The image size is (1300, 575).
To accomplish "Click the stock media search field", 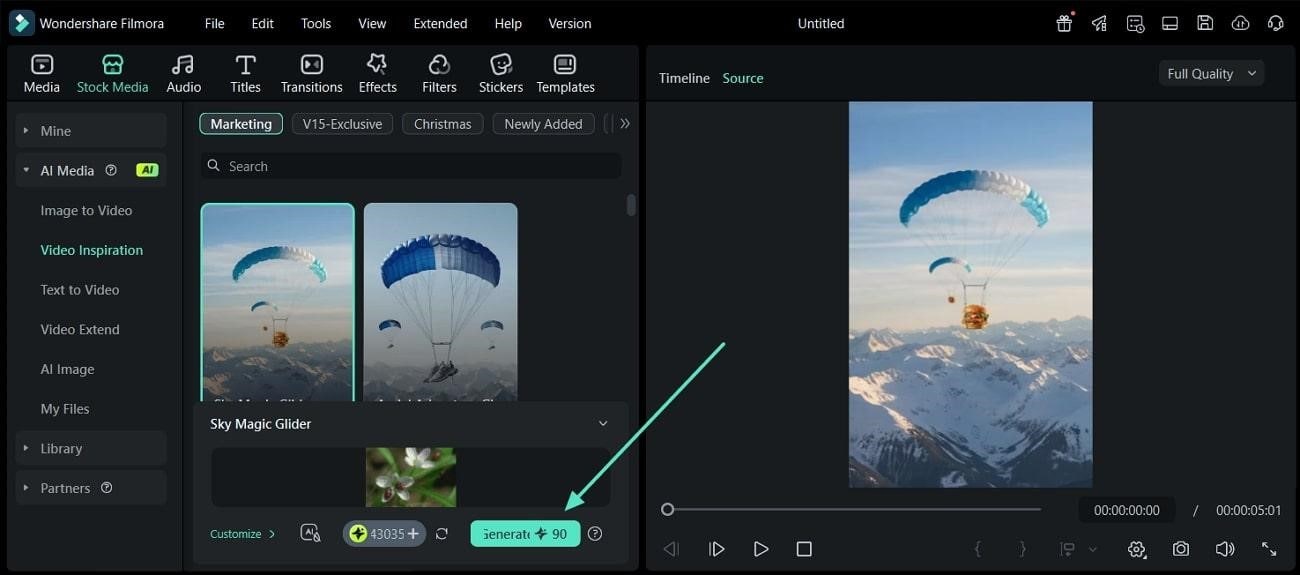I will pyautogui.click(x=411, y=166).
